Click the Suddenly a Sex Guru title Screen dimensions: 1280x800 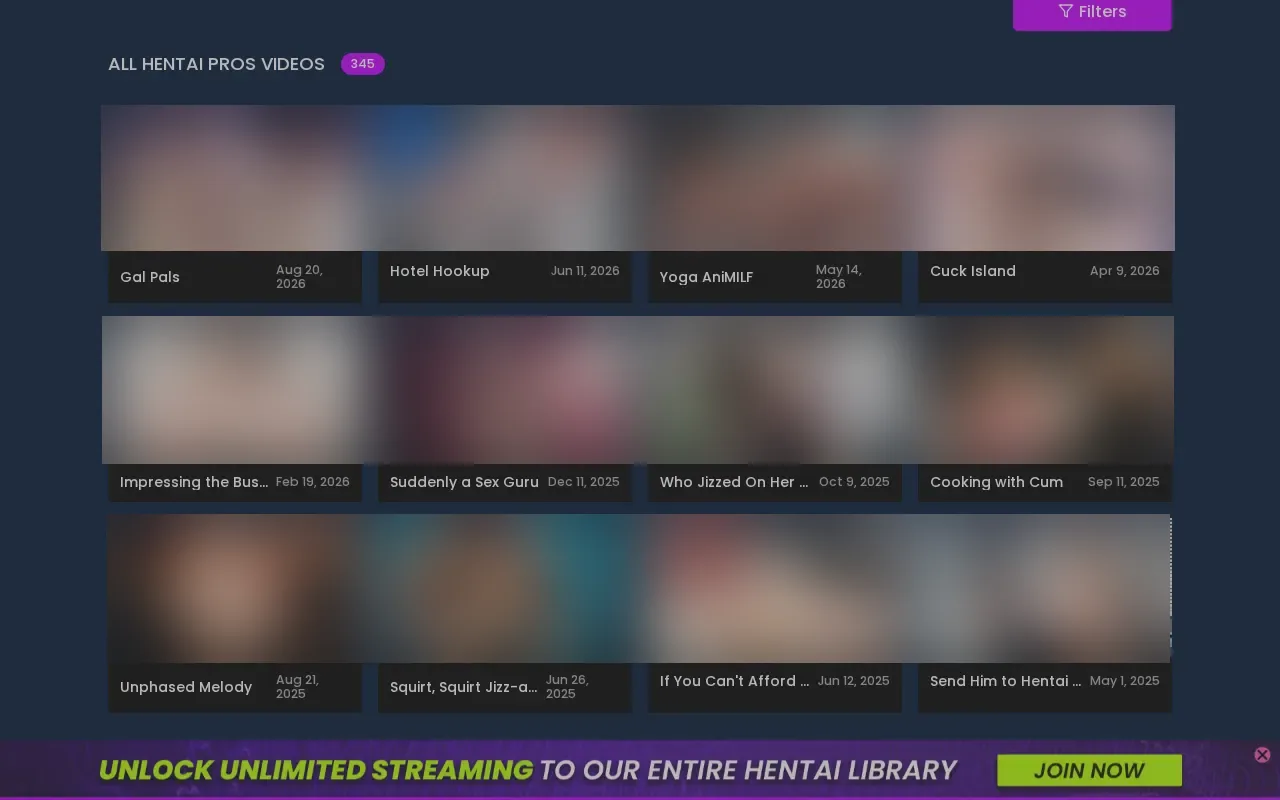464,482
